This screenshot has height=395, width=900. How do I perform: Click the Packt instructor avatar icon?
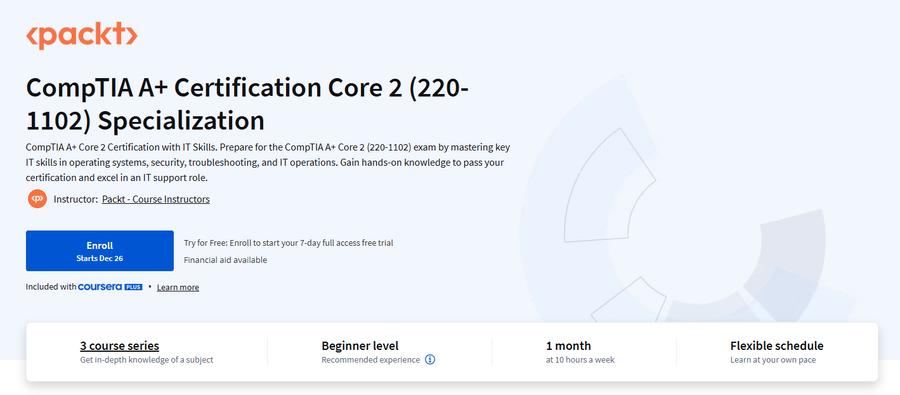click(x=37, y=199)
